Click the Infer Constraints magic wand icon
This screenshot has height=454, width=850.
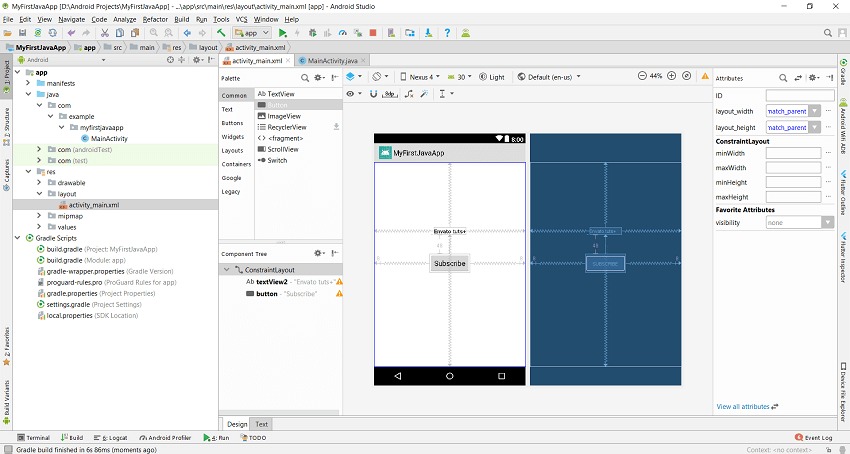[425, 93]
